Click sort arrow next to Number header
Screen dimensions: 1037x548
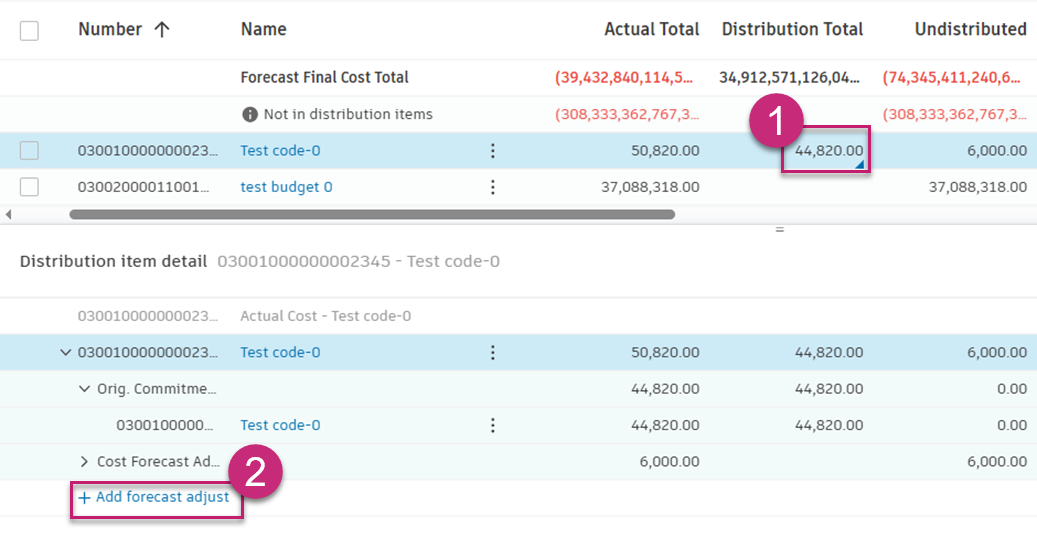click(161, 30)
